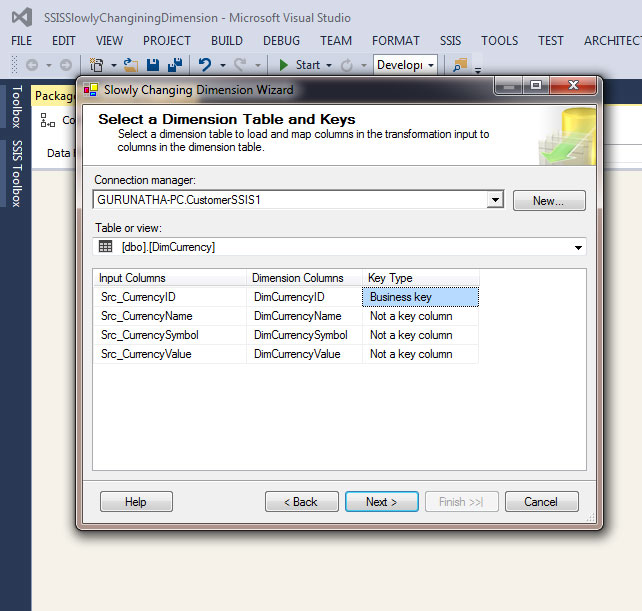The image size is (642, 611).
Task: Click the DimCurrencyID dimension column cell
Action: pyautogui.click(x=304, y=297)
